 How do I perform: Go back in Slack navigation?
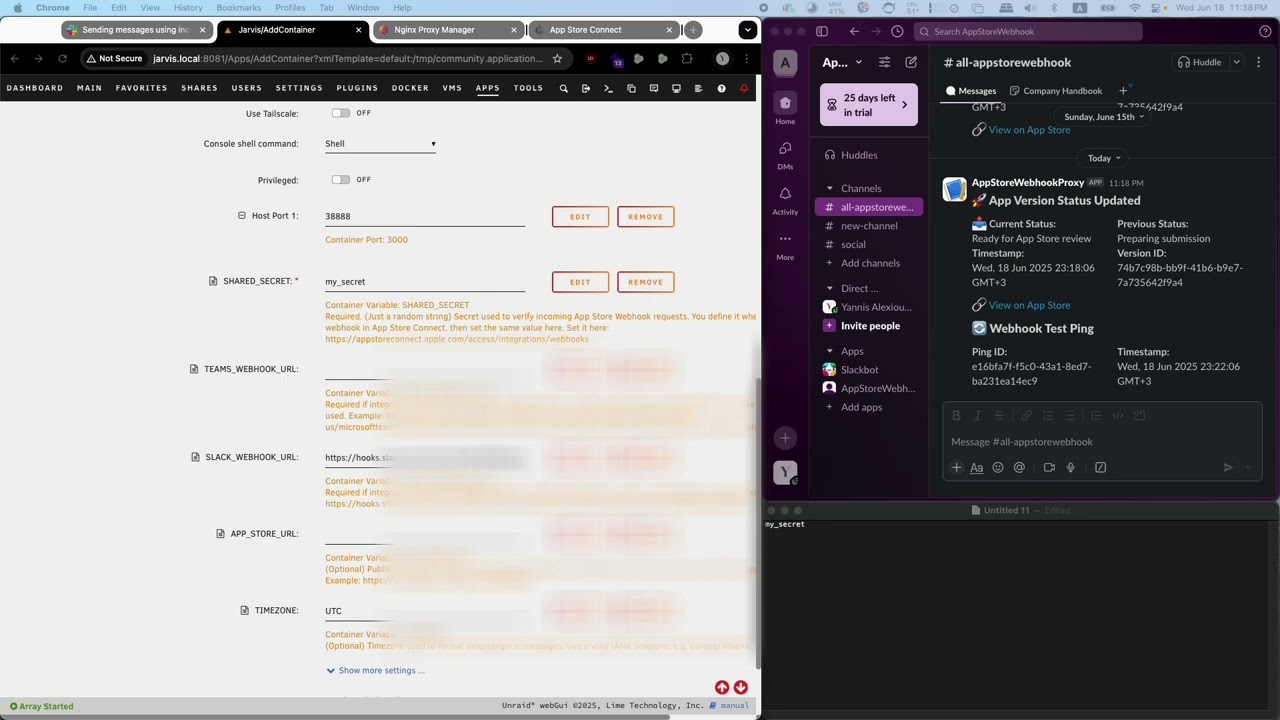coord(854,31)
